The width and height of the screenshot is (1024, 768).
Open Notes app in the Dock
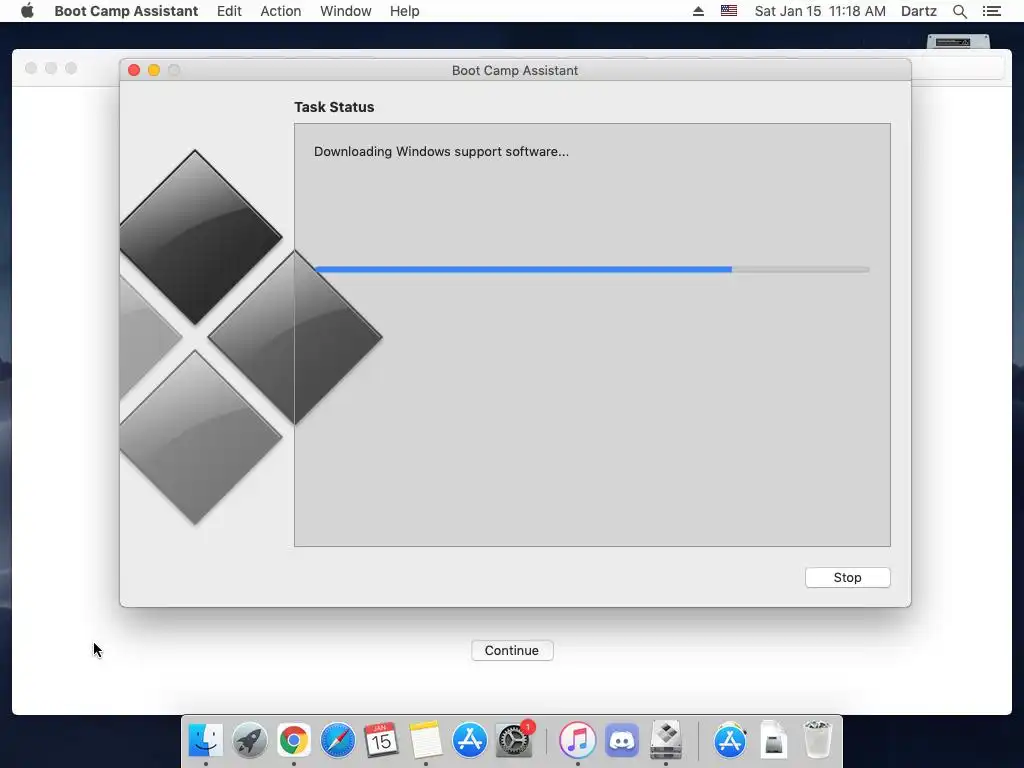(x=426, y=741)
